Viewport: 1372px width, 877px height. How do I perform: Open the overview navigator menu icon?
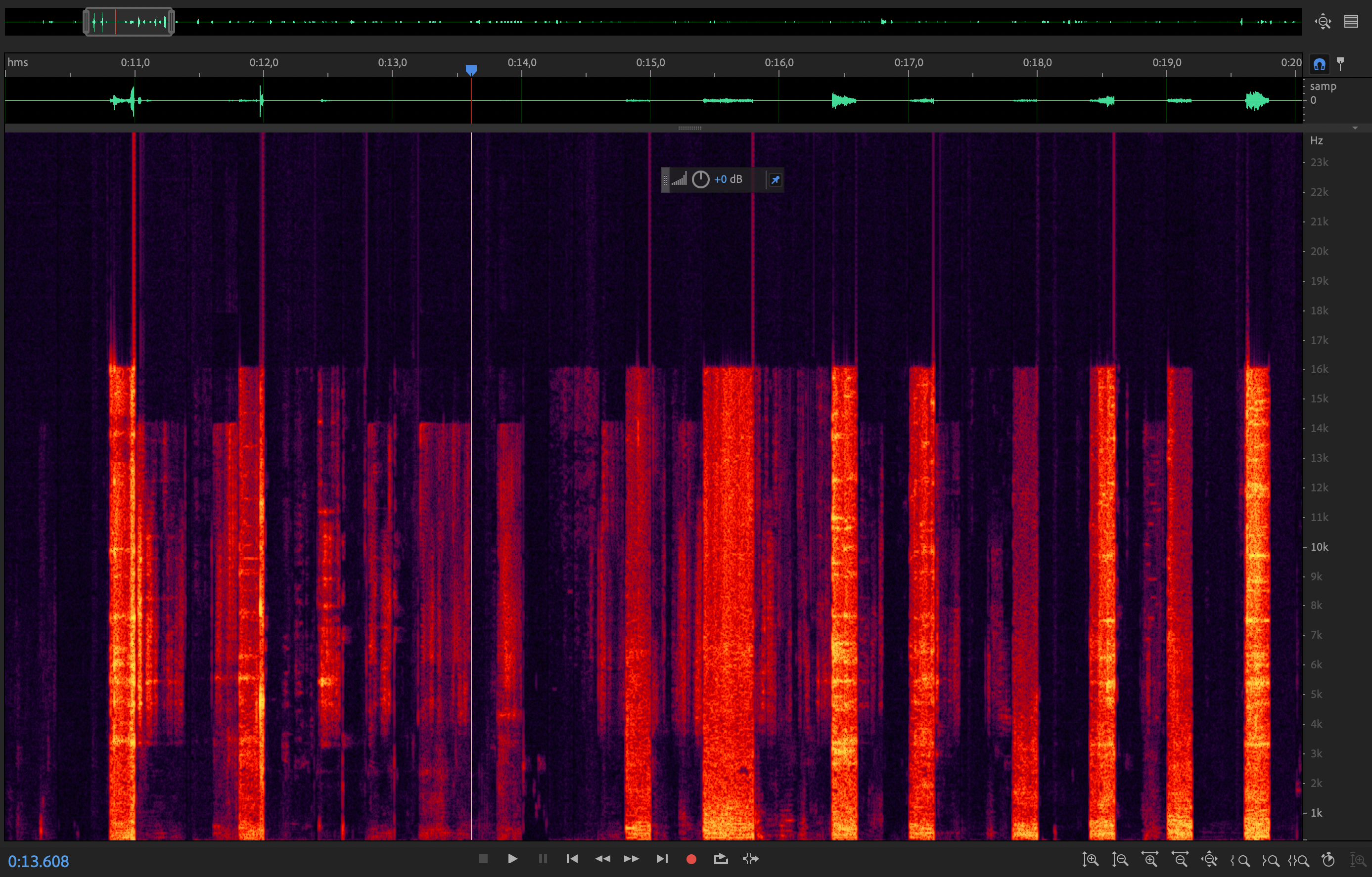tap(1351, 22)
